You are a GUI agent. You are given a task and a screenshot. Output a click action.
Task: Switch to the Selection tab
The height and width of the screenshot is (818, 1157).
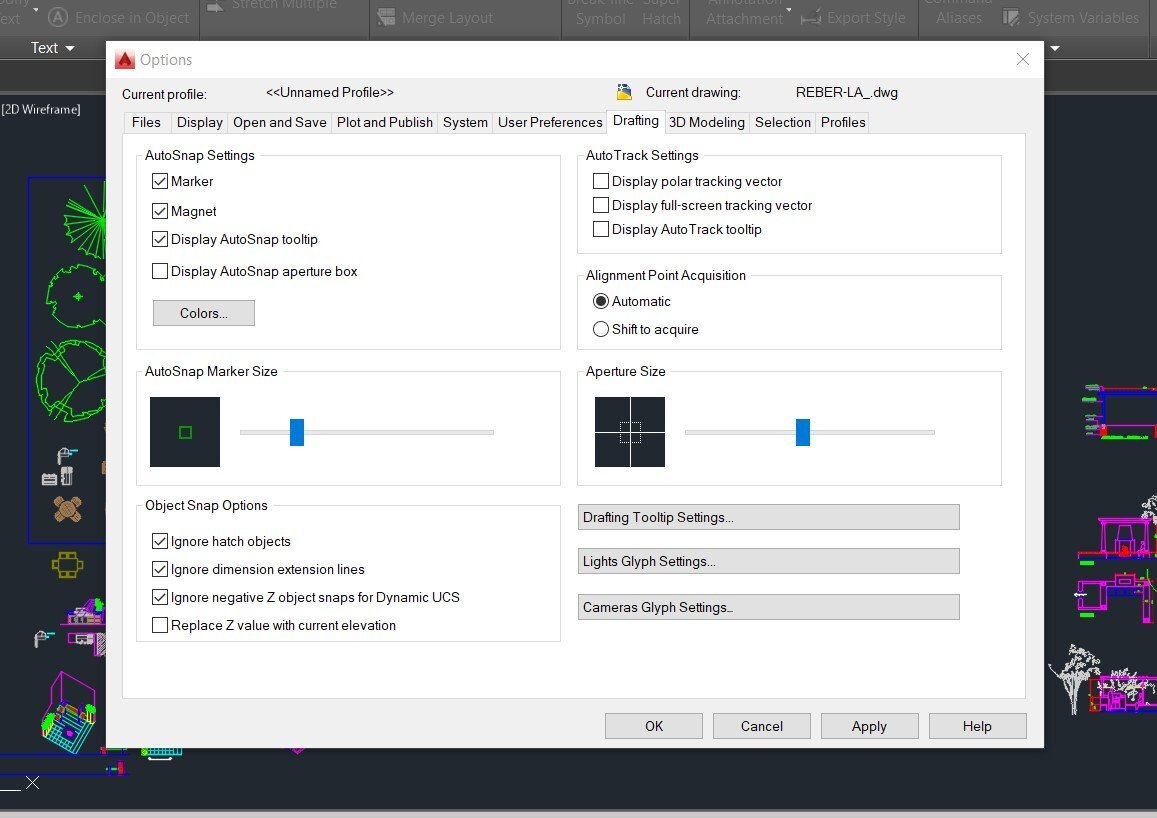click(782, 122)
